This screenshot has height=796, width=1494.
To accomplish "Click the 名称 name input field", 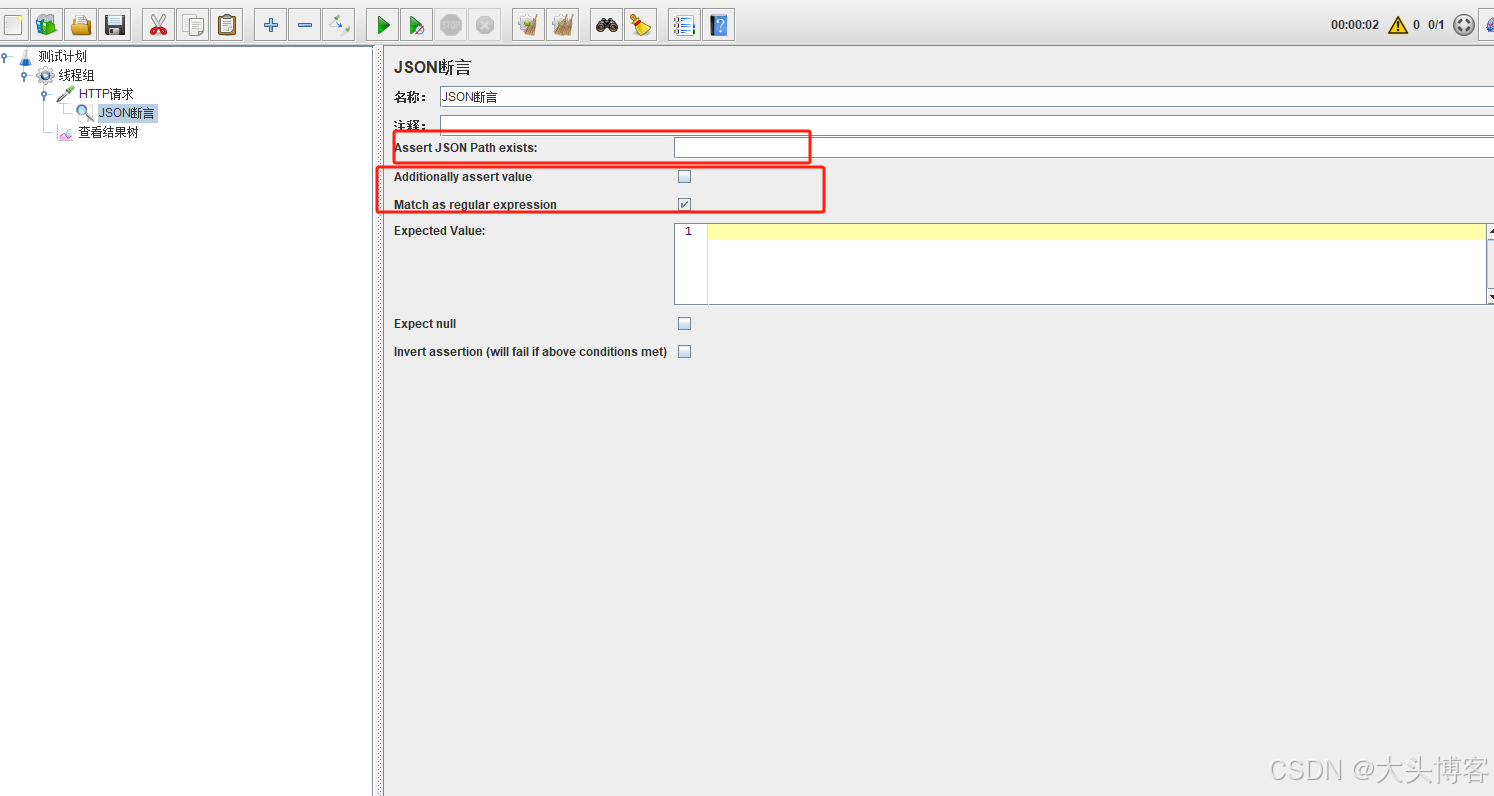I will 967,97.
